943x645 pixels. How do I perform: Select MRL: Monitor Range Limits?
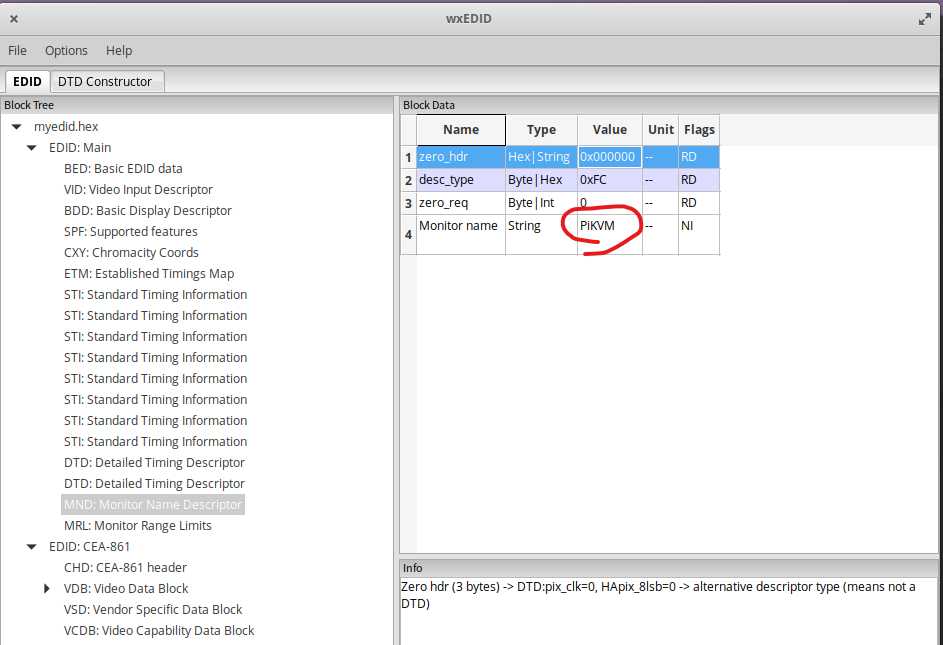point(138,525)
